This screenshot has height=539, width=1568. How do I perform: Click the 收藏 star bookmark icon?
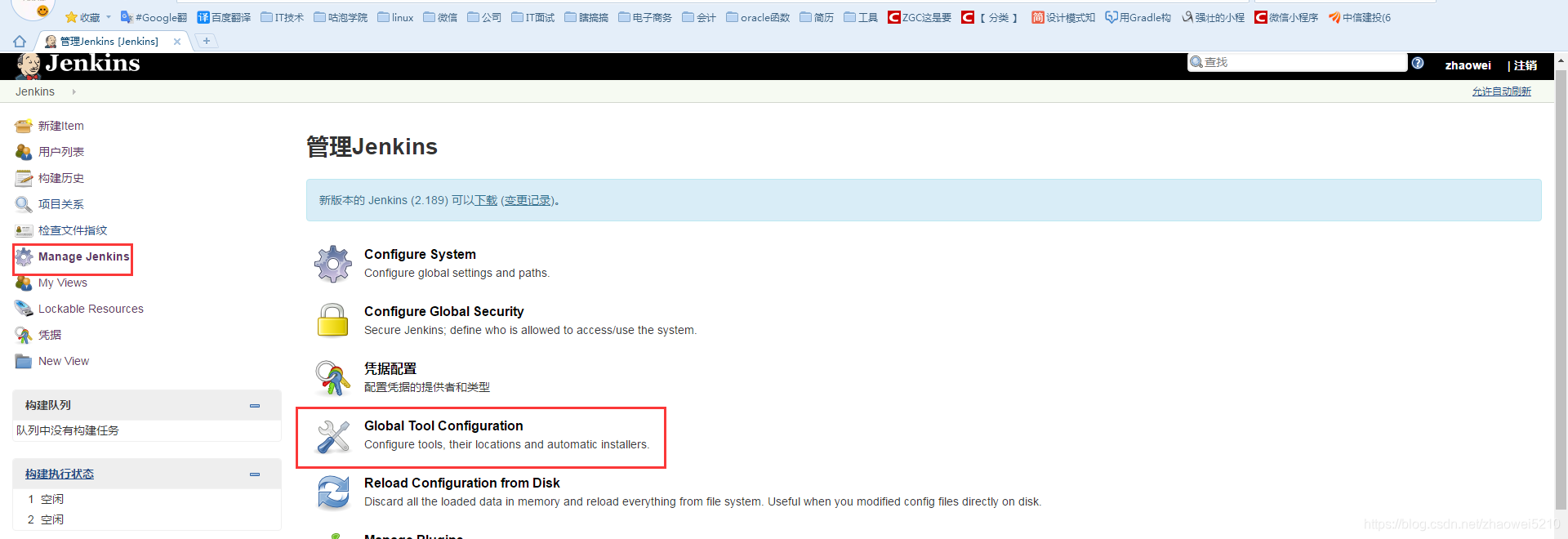click(71, 17)
